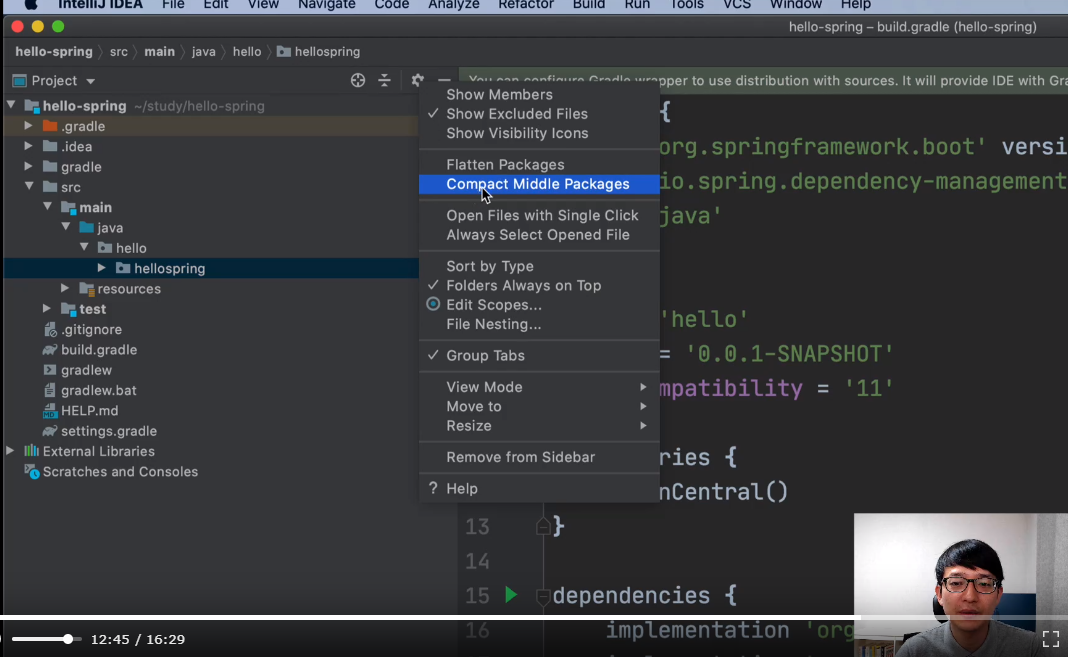The width and height of the screenshot is (1068, 657).
Task: Expand the .gradle folder arrow
Action: pyautogui.click(x=29, y=126)
